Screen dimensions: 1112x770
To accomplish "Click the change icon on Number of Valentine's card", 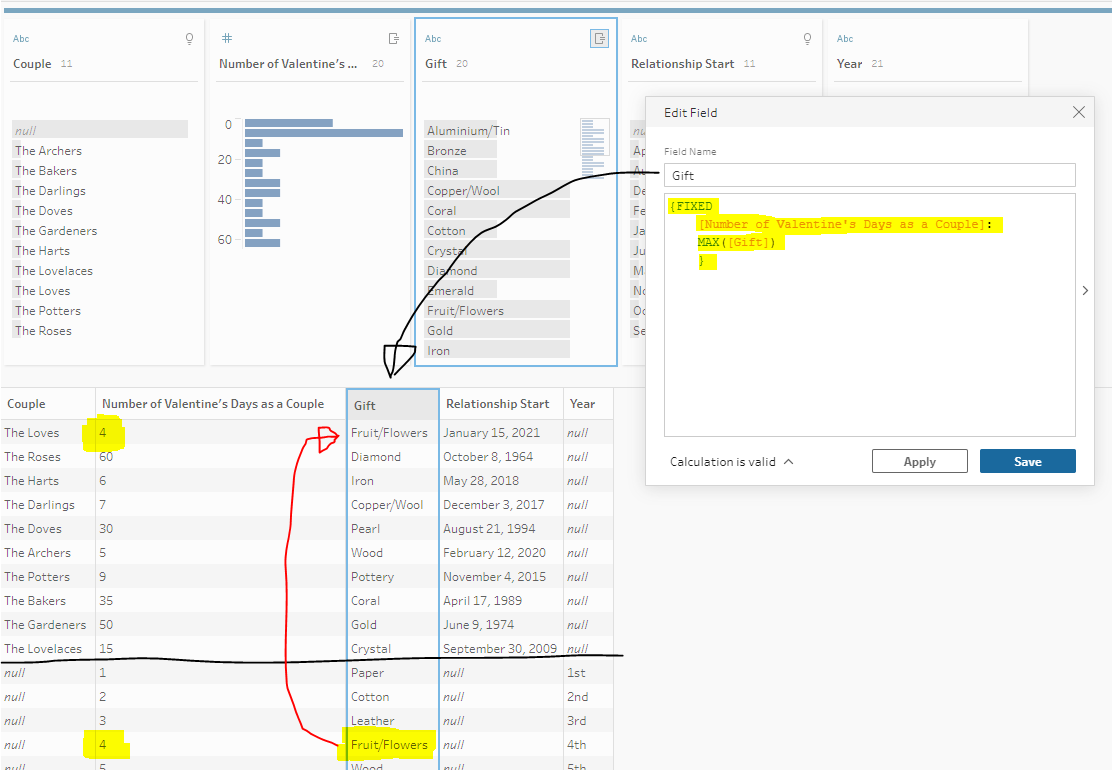I will click(x=393, y=39).
